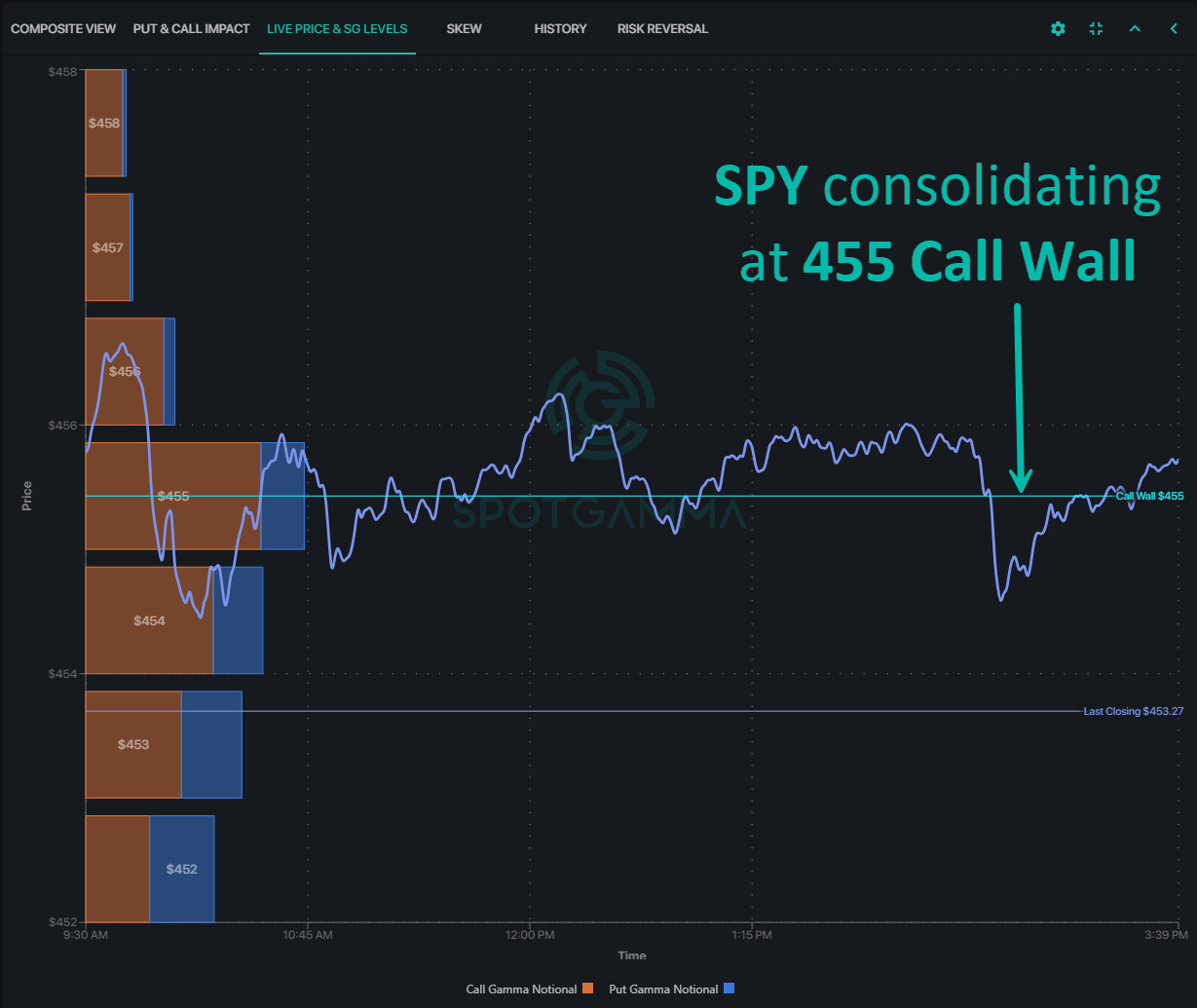Click the minimize fullscreen icon

click(x=1096, y=29)
